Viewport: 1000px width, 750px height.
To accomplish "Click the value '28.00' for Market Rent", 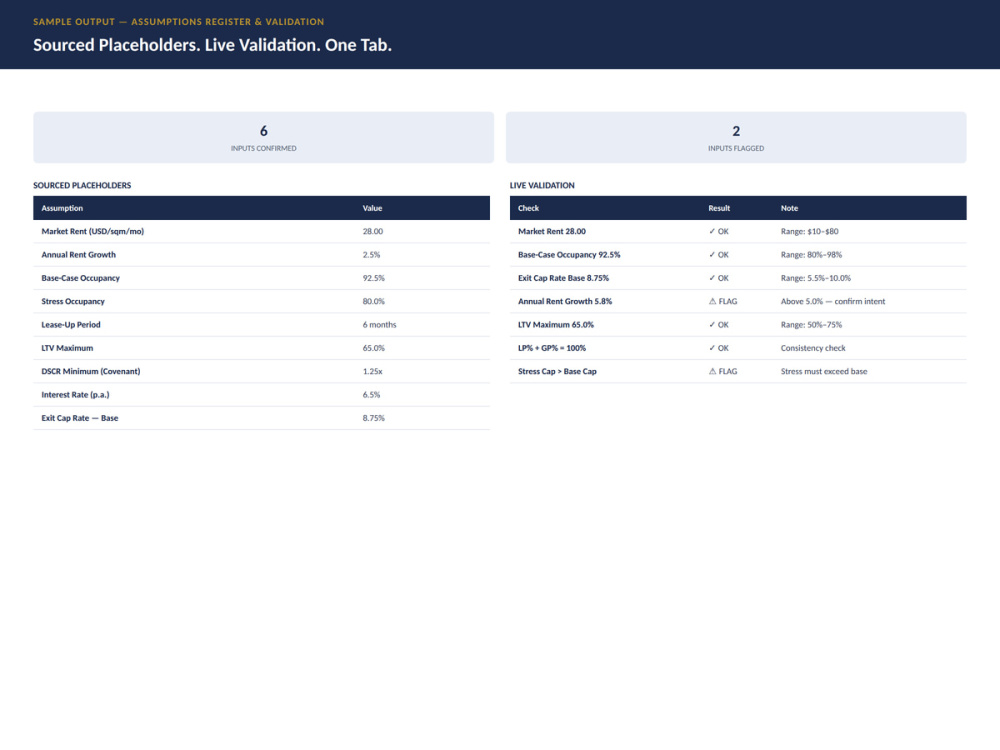I will 373,232.
